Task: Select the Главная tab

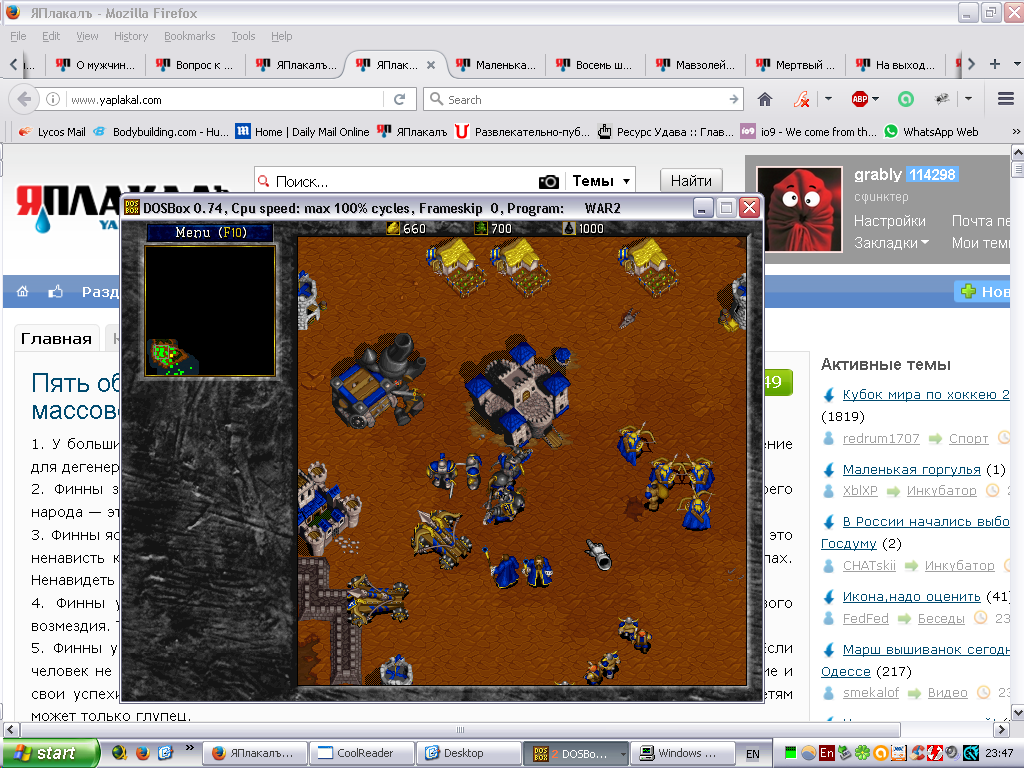Action: [56, 338]
